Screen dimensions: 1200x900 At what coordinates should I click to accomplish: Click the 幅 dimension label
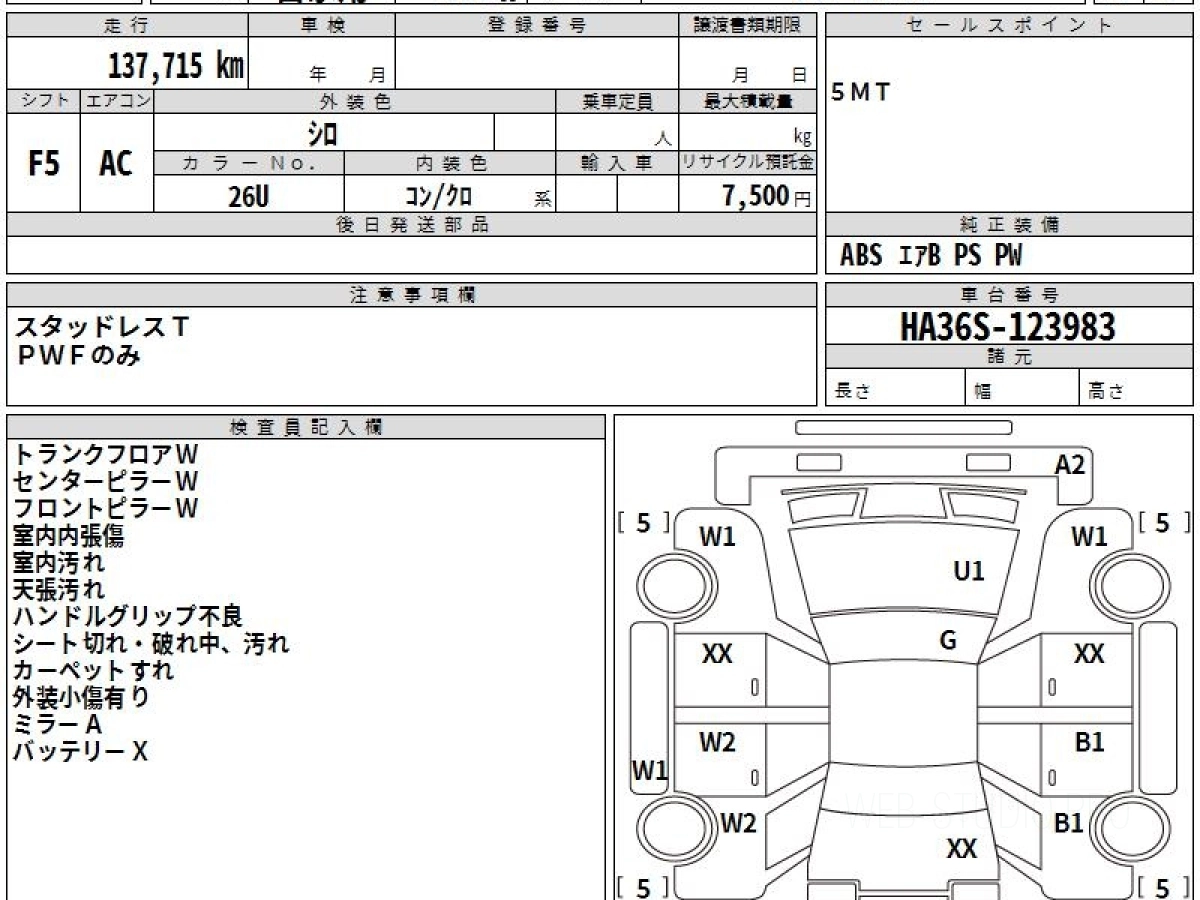pyautogui.click(x=982, y=392)
